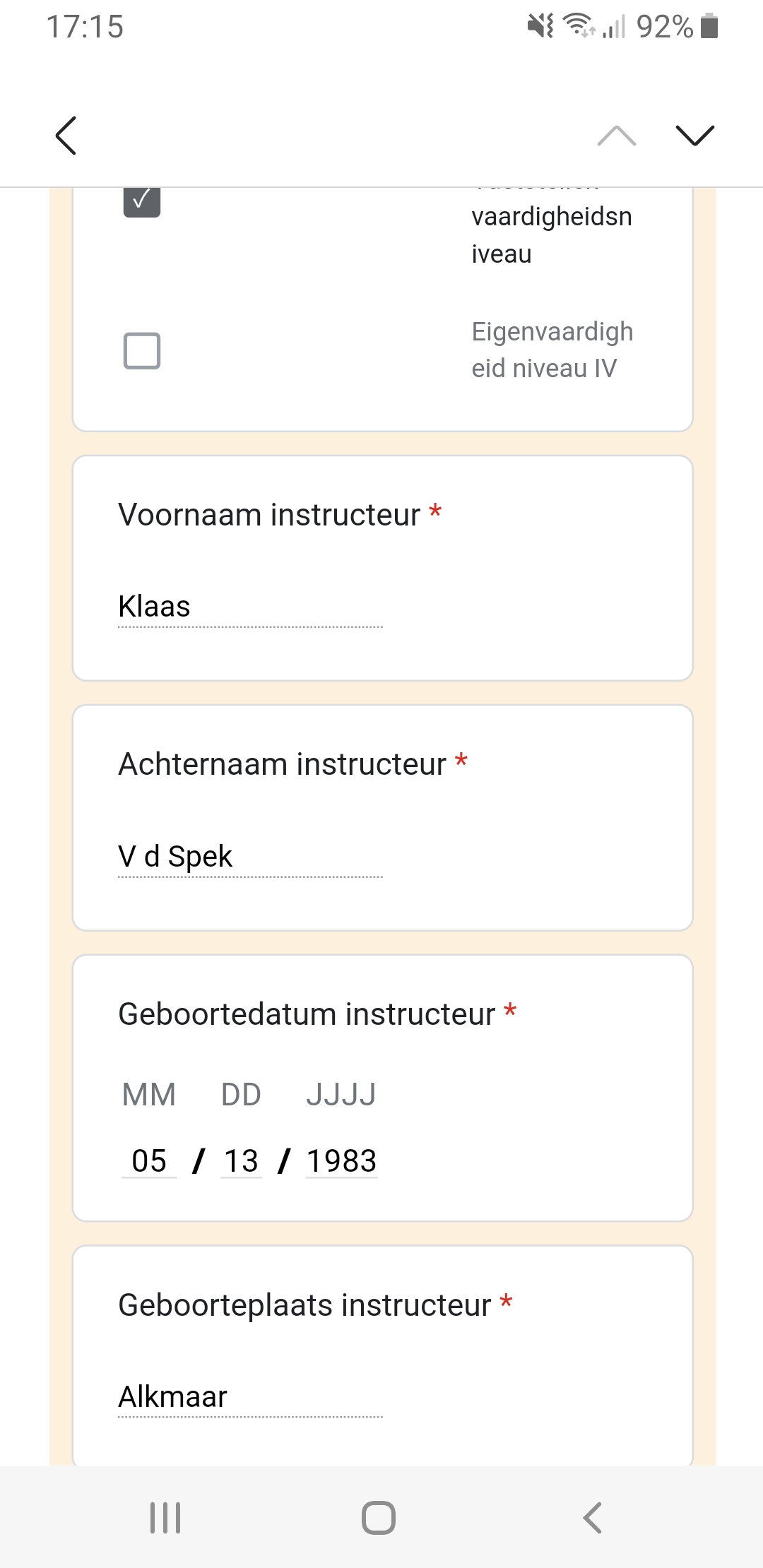Tap the muted sound status icon
Screen dimensions: 763x1568
[540, 27]
